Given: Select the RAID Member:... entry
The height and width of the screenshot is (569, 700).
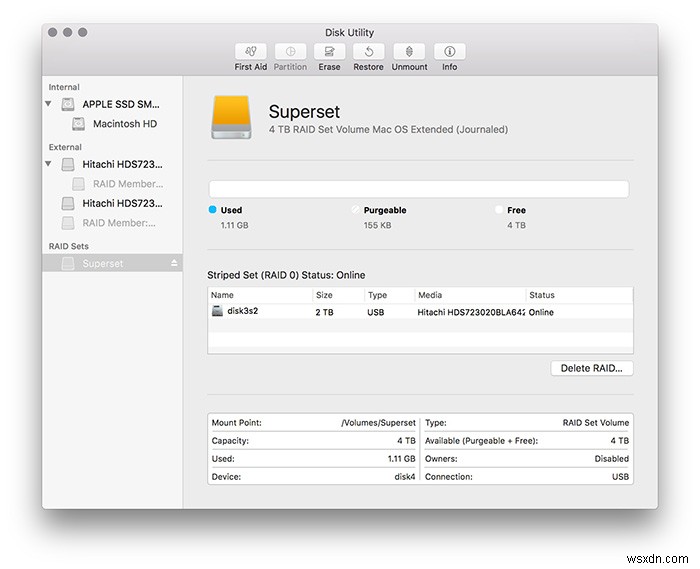Looking at the screenshot, I should [x=119, y=223].
